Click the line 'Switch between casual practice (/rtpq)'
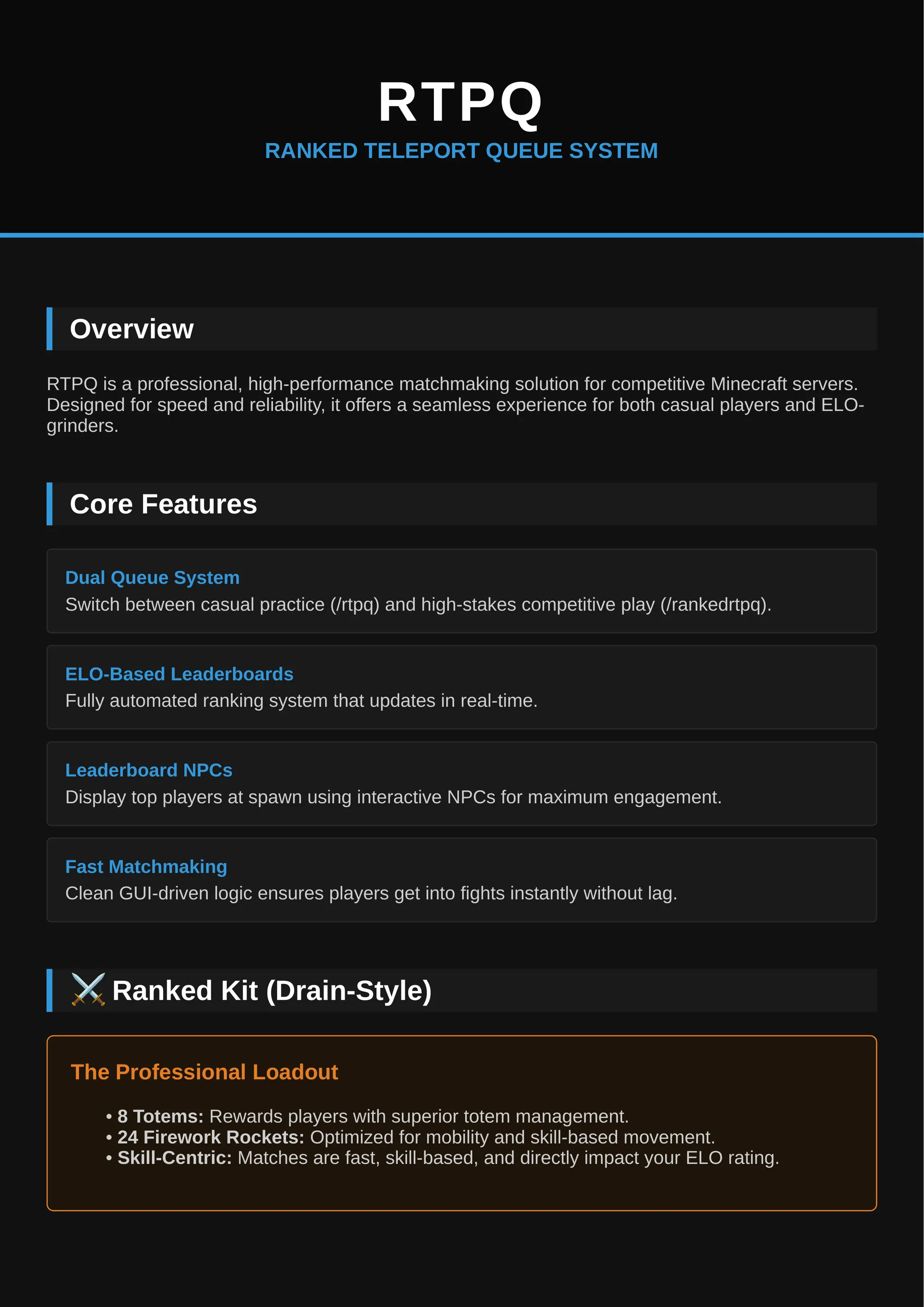 pos(418,604)
